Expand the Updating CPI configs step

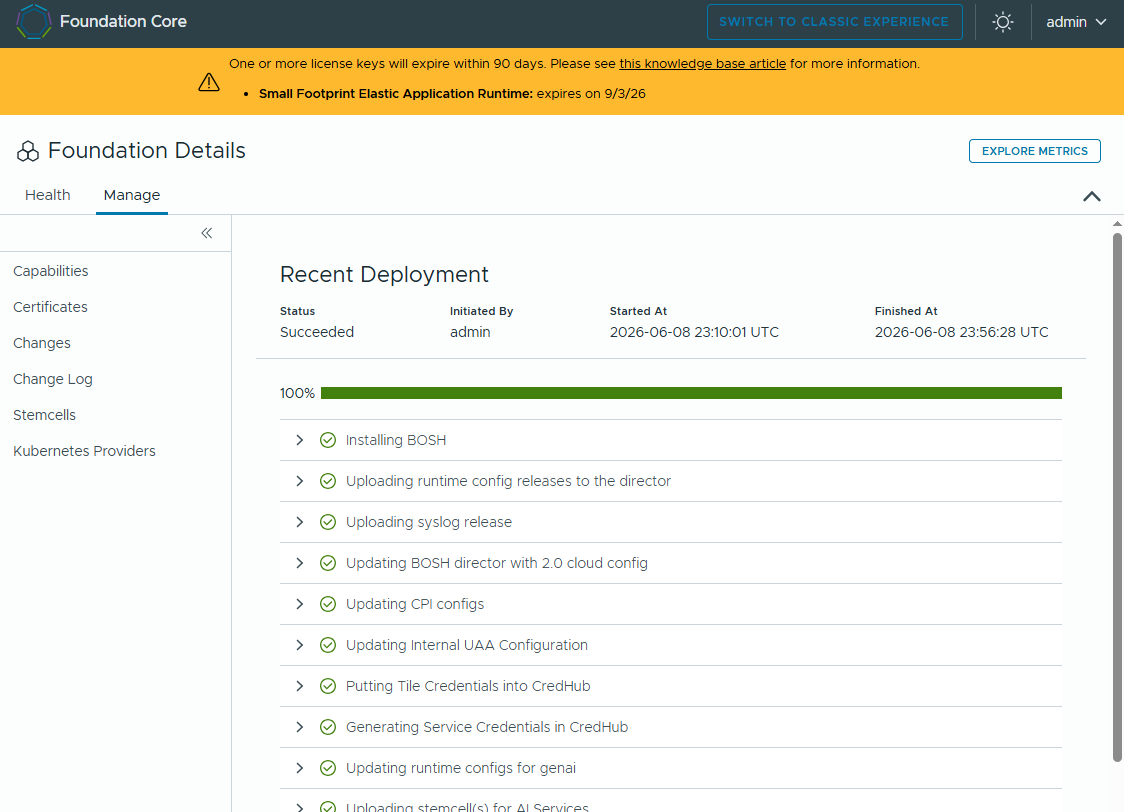[300, 604]
